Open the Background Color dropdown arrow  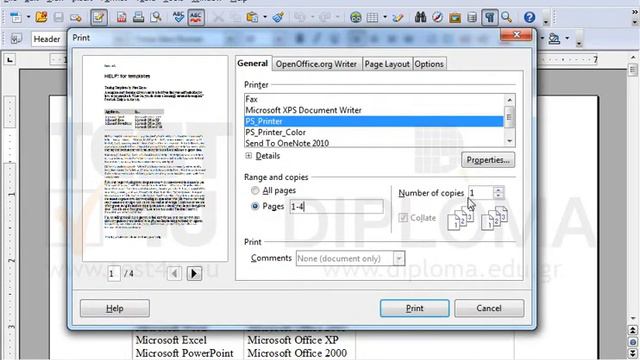tap(567, 38)
